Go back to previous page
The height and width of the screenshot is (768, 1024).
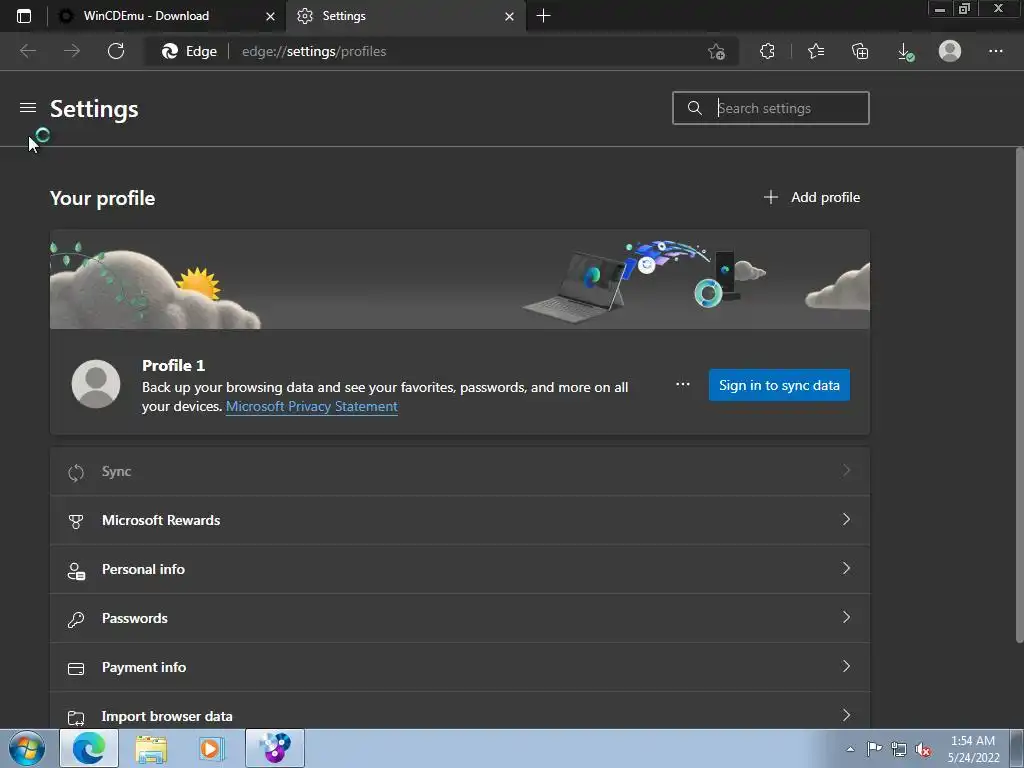coord(27,51)
